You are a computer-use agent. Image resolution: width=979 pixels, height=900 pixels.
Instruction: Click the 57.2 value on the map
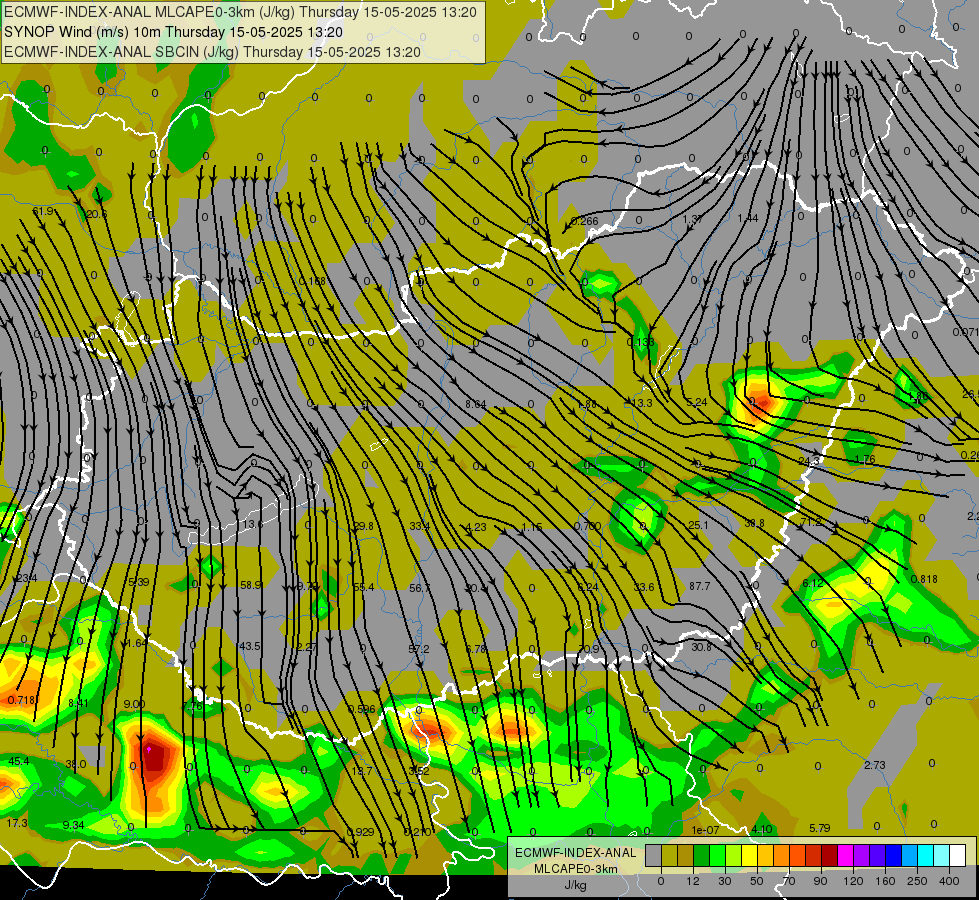tap(419, 649)
